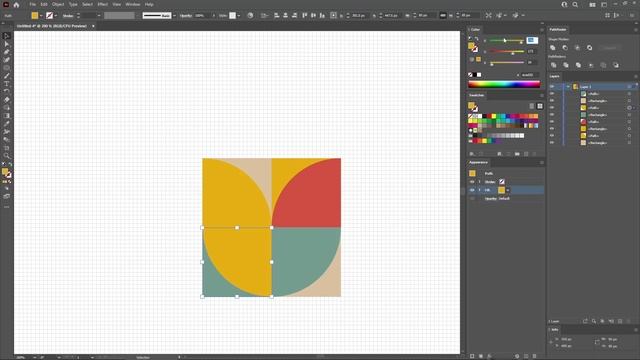Click Stroke label in Appearance panel

pos(490,182)
